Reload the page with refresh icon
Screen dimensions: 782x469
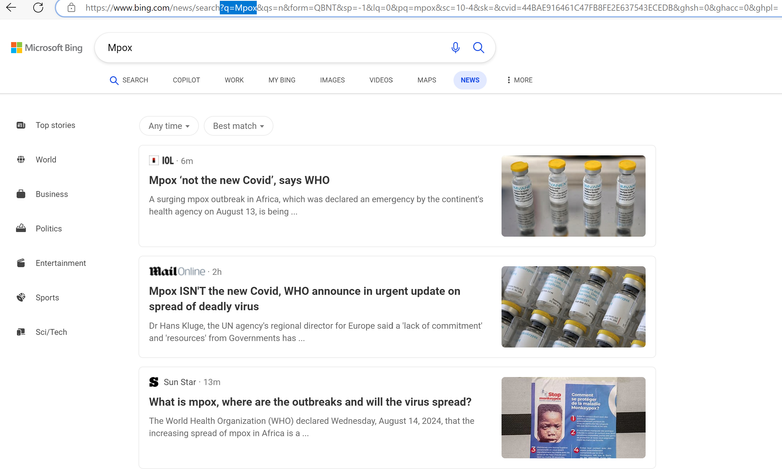click(x=38, y=7)
